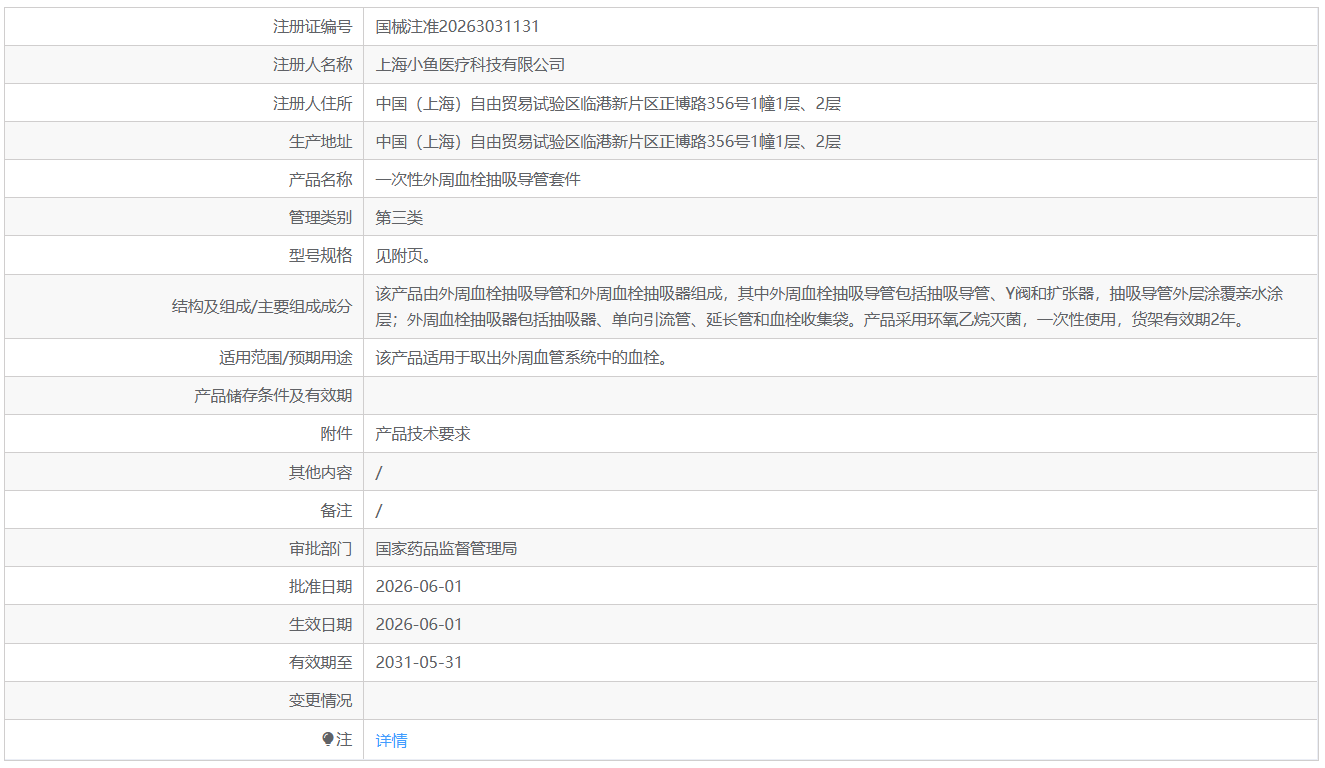Click the 注册证编号 label

click(x=313, y=27)
